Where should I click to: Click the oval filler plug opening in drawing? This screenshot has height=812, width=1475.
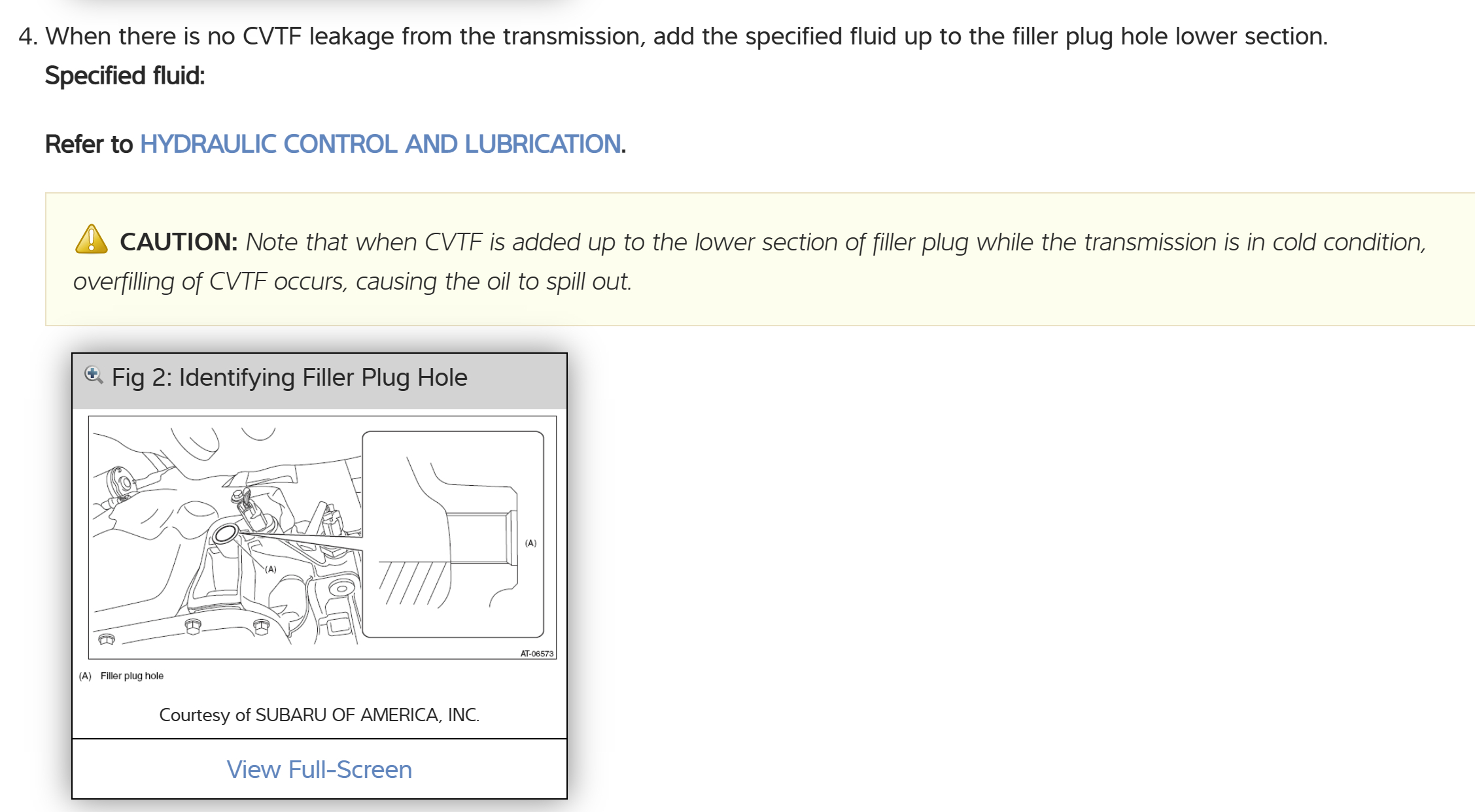coord(225,534)
